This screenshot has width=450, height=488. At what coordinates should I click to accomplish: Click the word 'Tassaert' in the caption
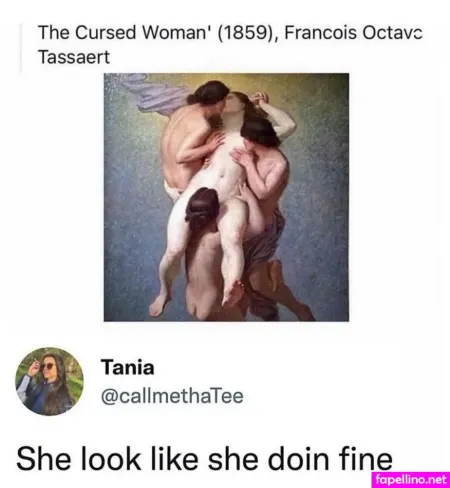point(74,57)
